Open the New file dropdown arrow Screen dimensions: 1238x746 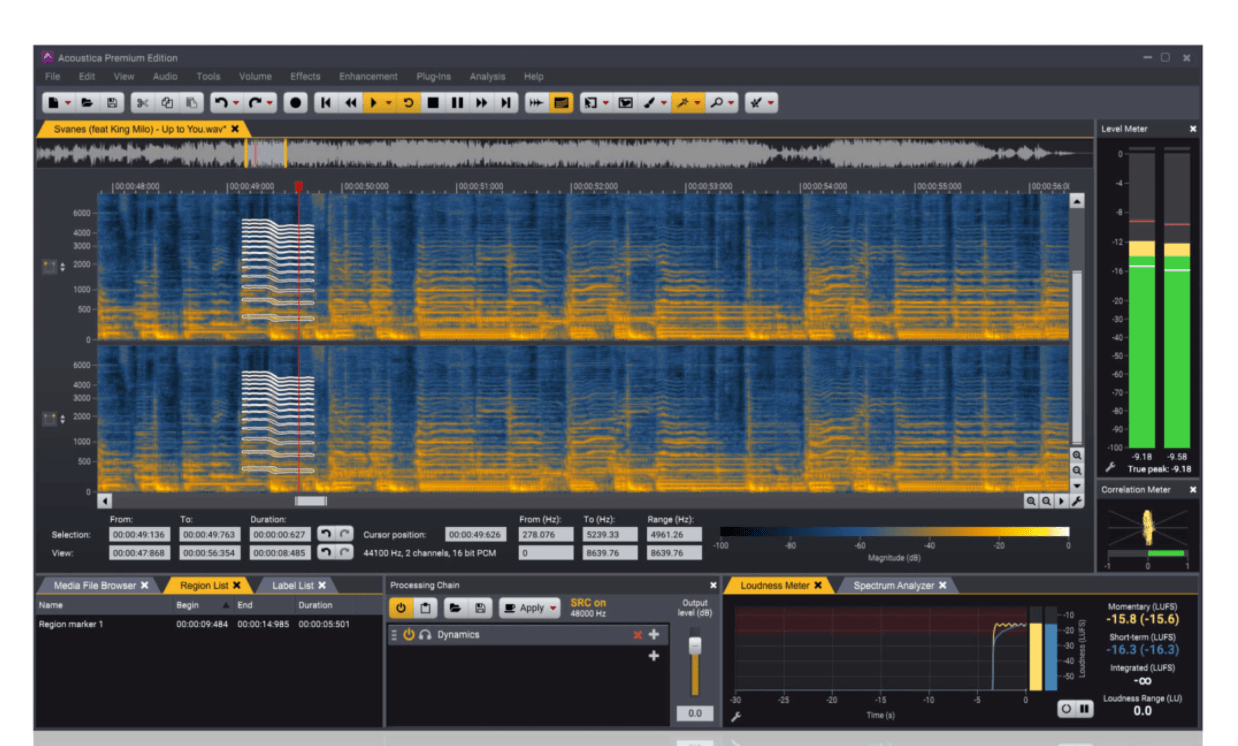pos(68,102)
